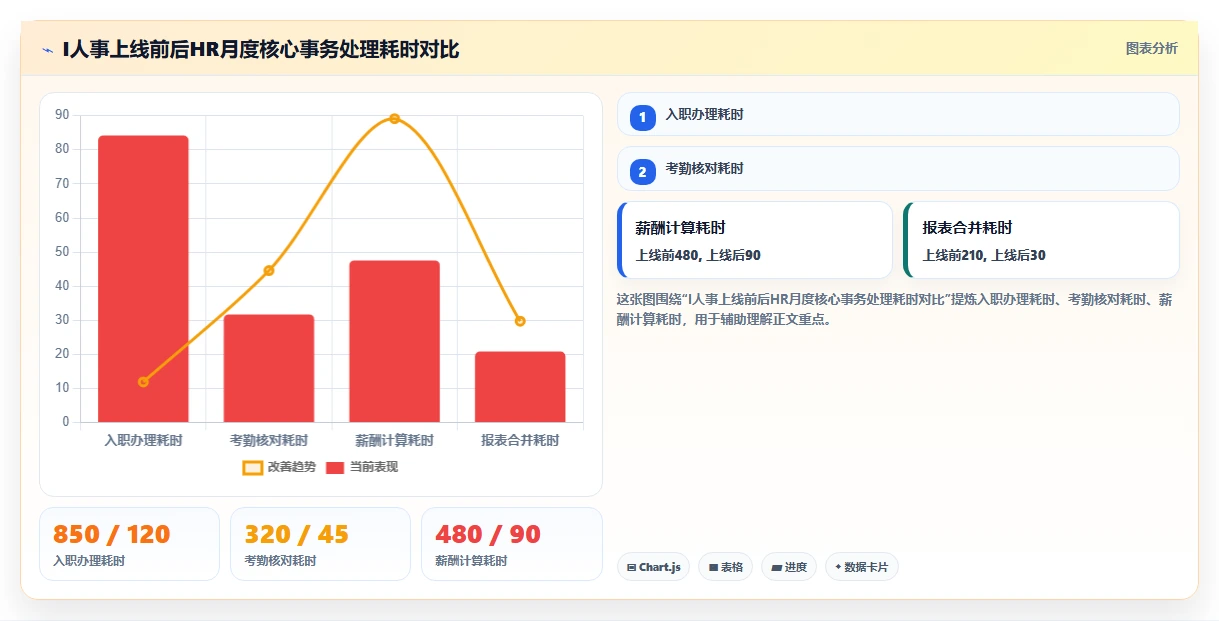
Task: Select the number 2 badge for 考勤核对耗时
Action: click(643, 171)
